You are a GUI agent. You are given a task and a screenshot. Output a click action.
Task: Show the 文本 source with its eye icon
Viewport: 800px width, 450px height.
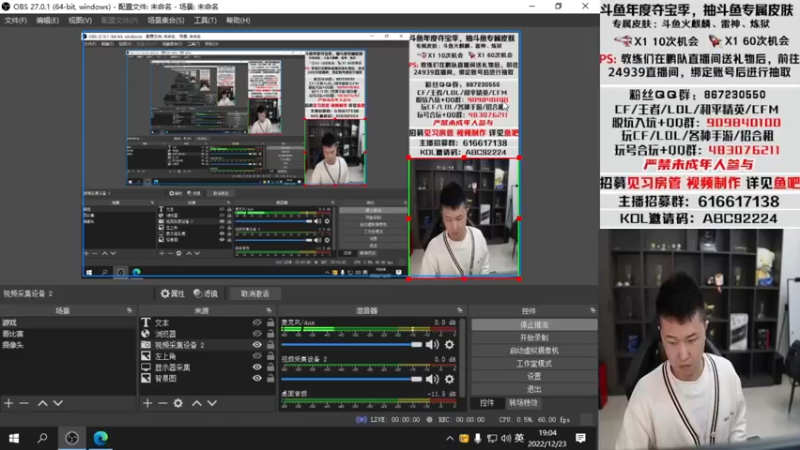click(257, 322)
